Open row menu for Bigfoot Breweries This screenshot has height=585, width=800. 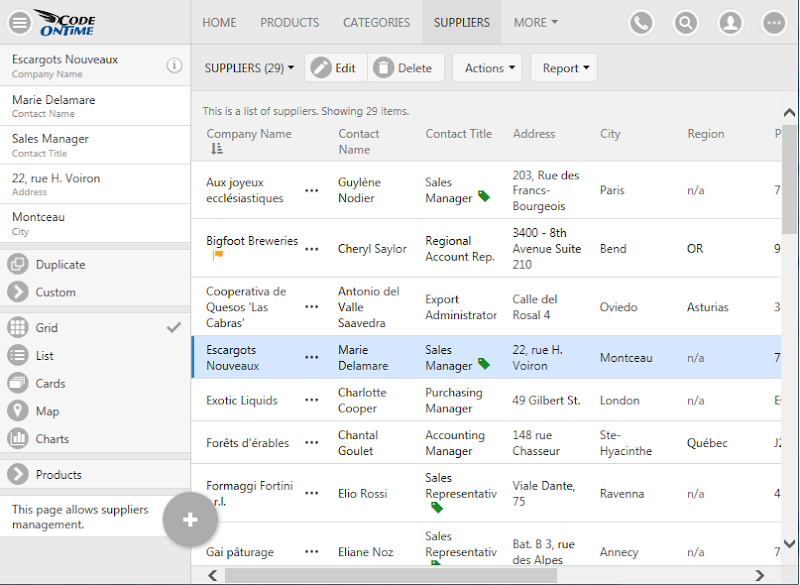click(312, 249)
